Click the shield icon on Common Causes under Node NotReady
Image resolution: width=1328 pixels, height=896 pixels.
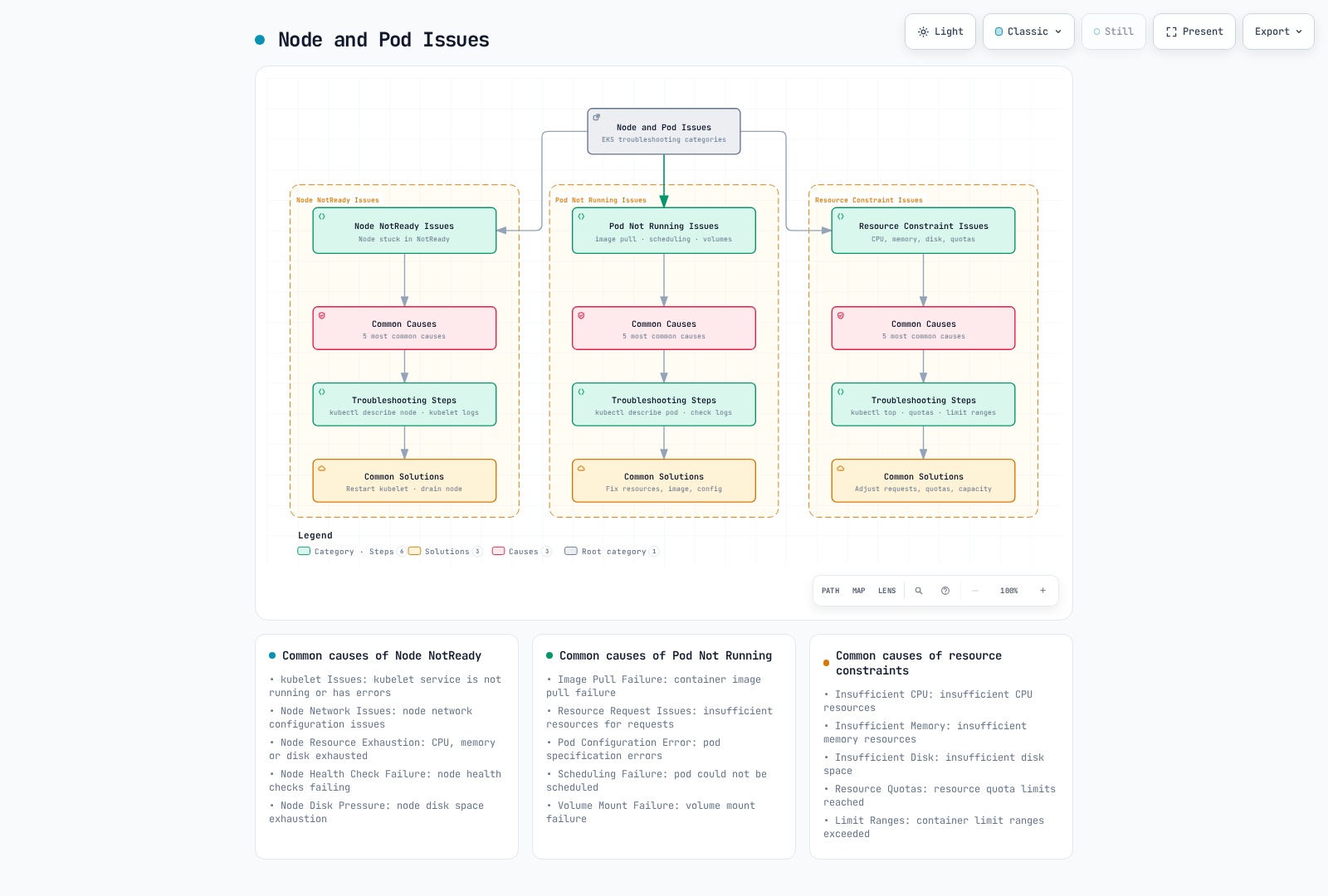click(322, 315)
